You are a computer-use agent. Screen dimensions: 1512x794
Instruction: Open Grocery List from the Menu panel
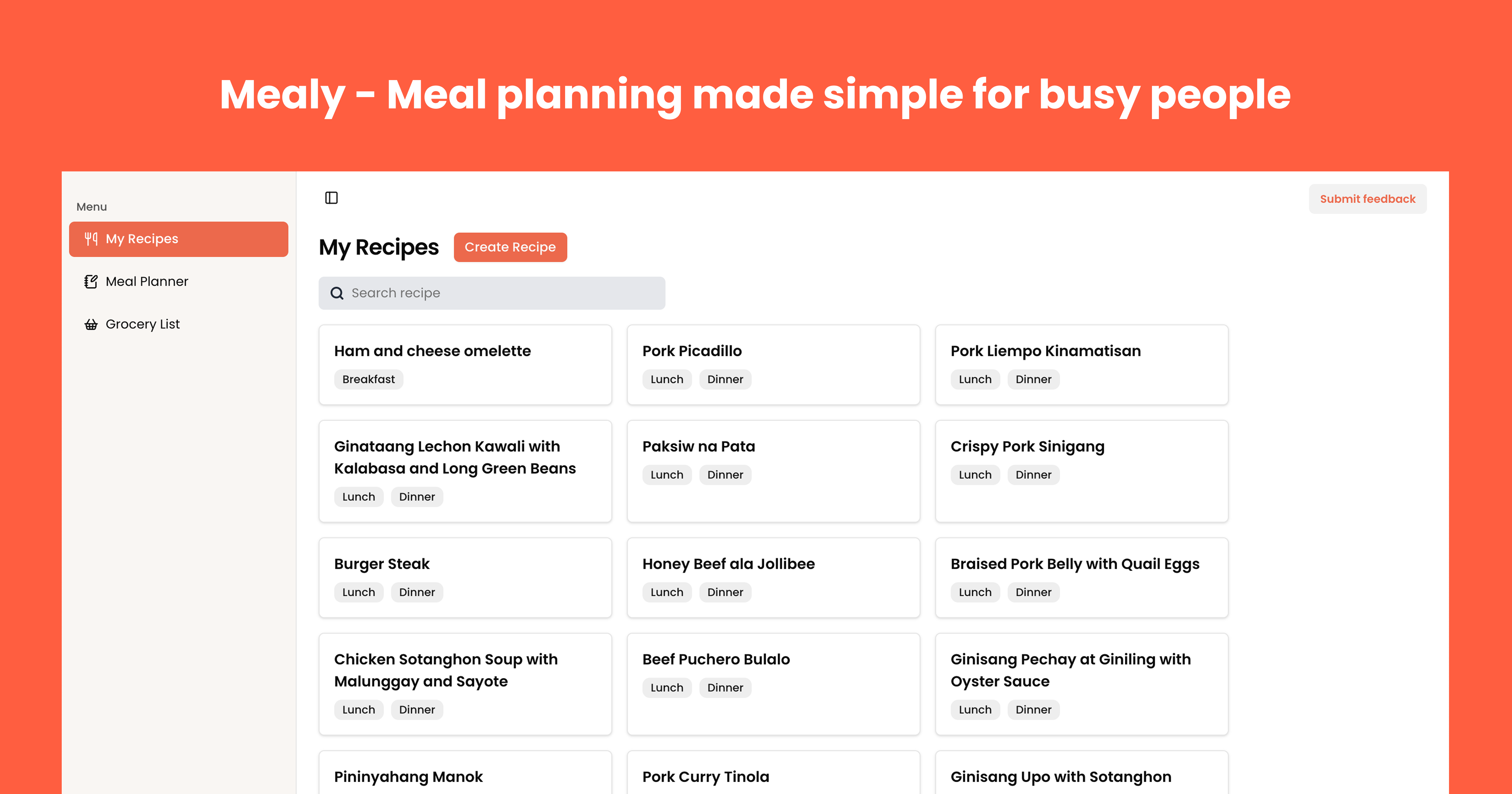(142, 324)
